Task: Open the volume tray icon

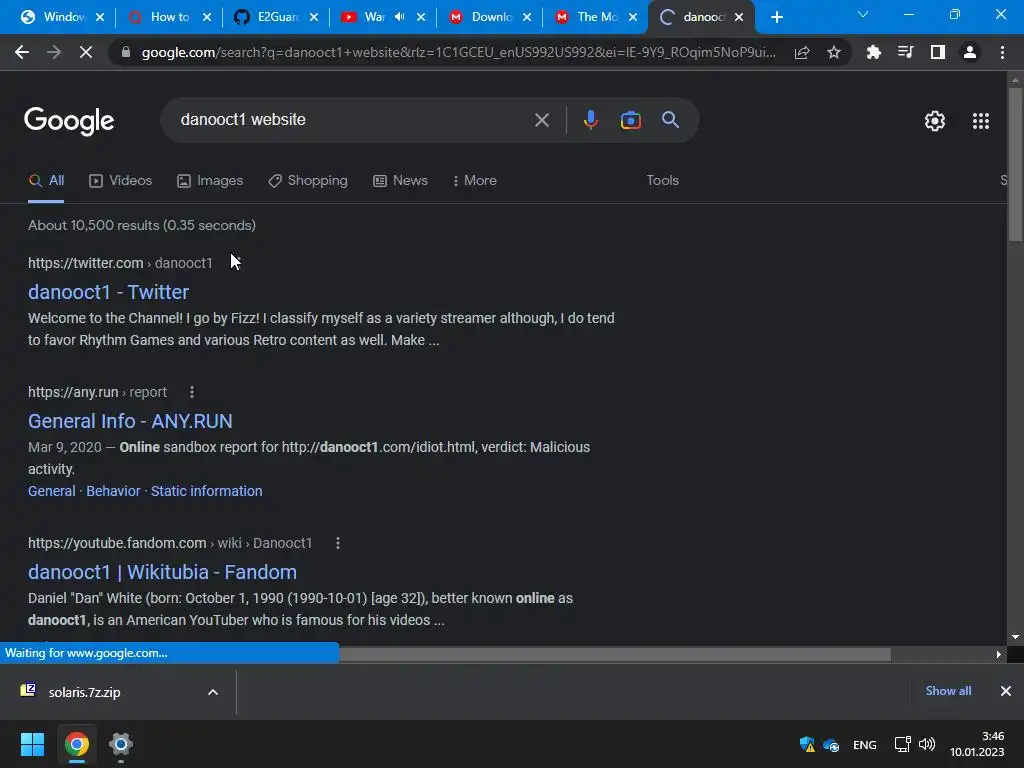Action: click(x=927, y=744)
